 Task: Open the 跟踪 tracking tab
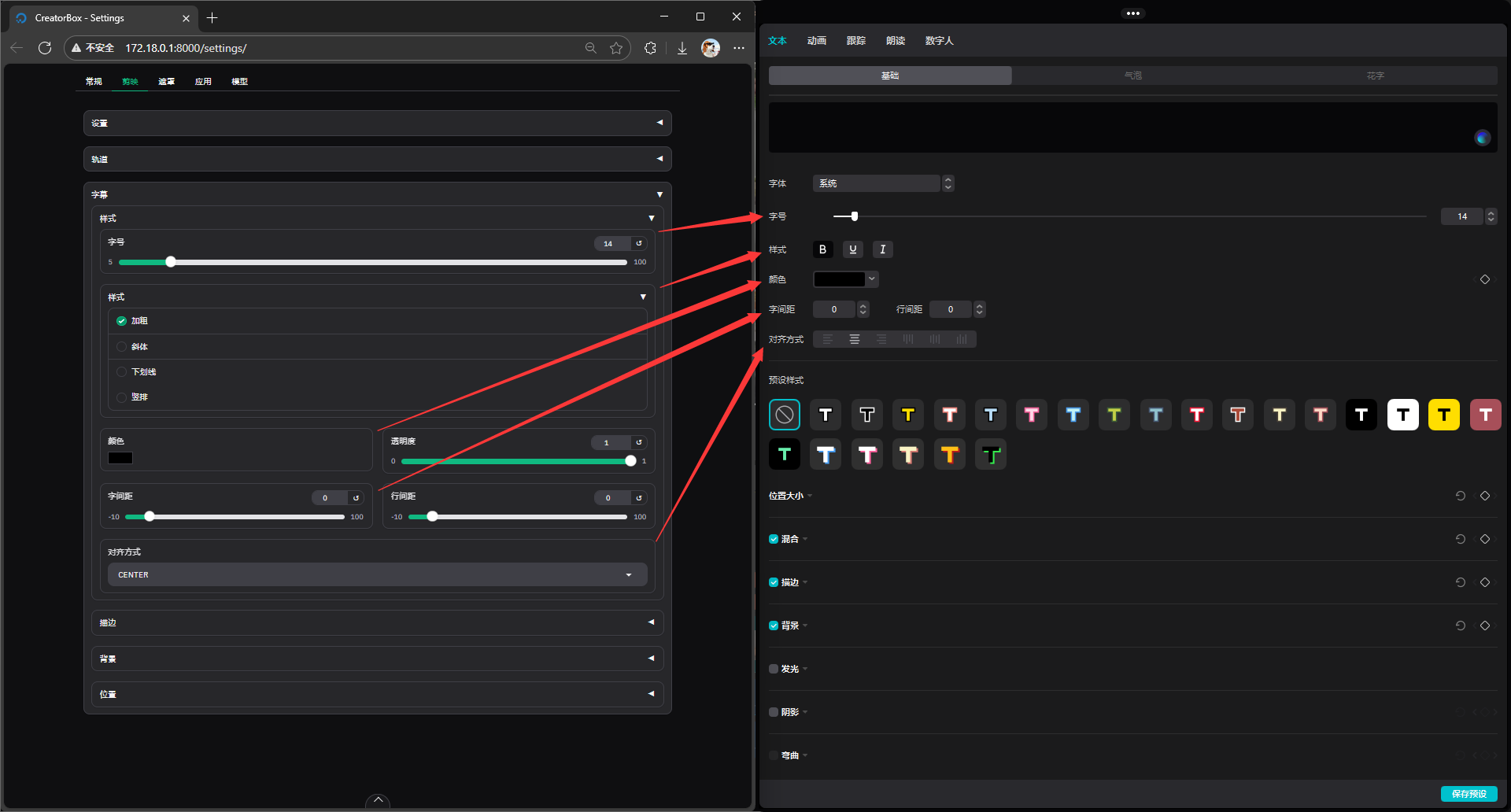pos(856,41)
